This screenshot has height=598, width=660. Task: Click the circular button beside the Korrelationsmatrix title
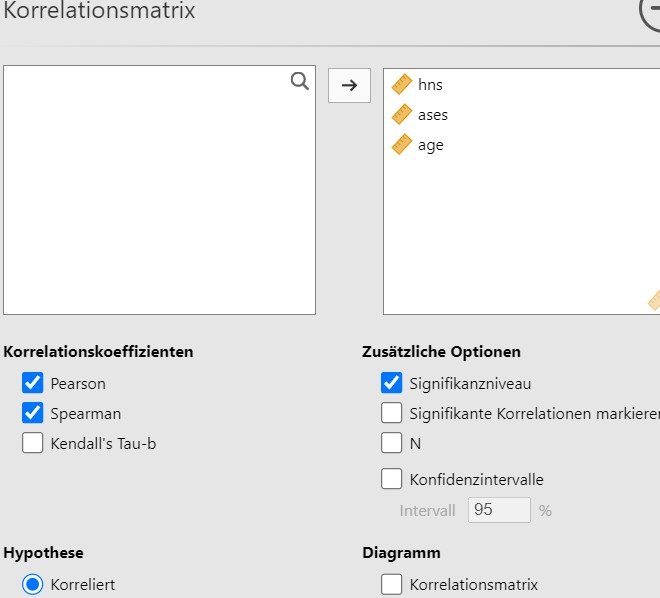click(650, 11)
